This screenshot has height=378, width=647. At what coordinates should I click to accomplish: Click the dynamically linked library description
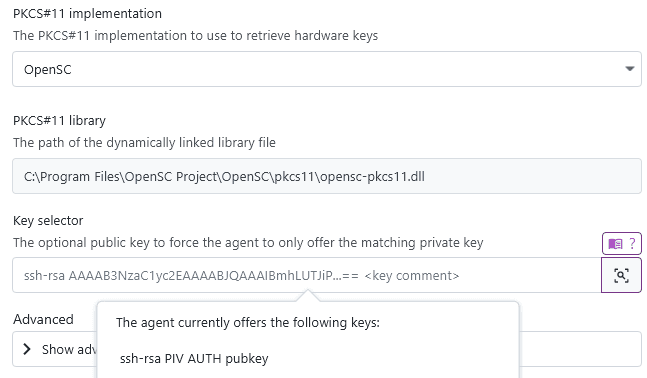[x=144, y=142]
